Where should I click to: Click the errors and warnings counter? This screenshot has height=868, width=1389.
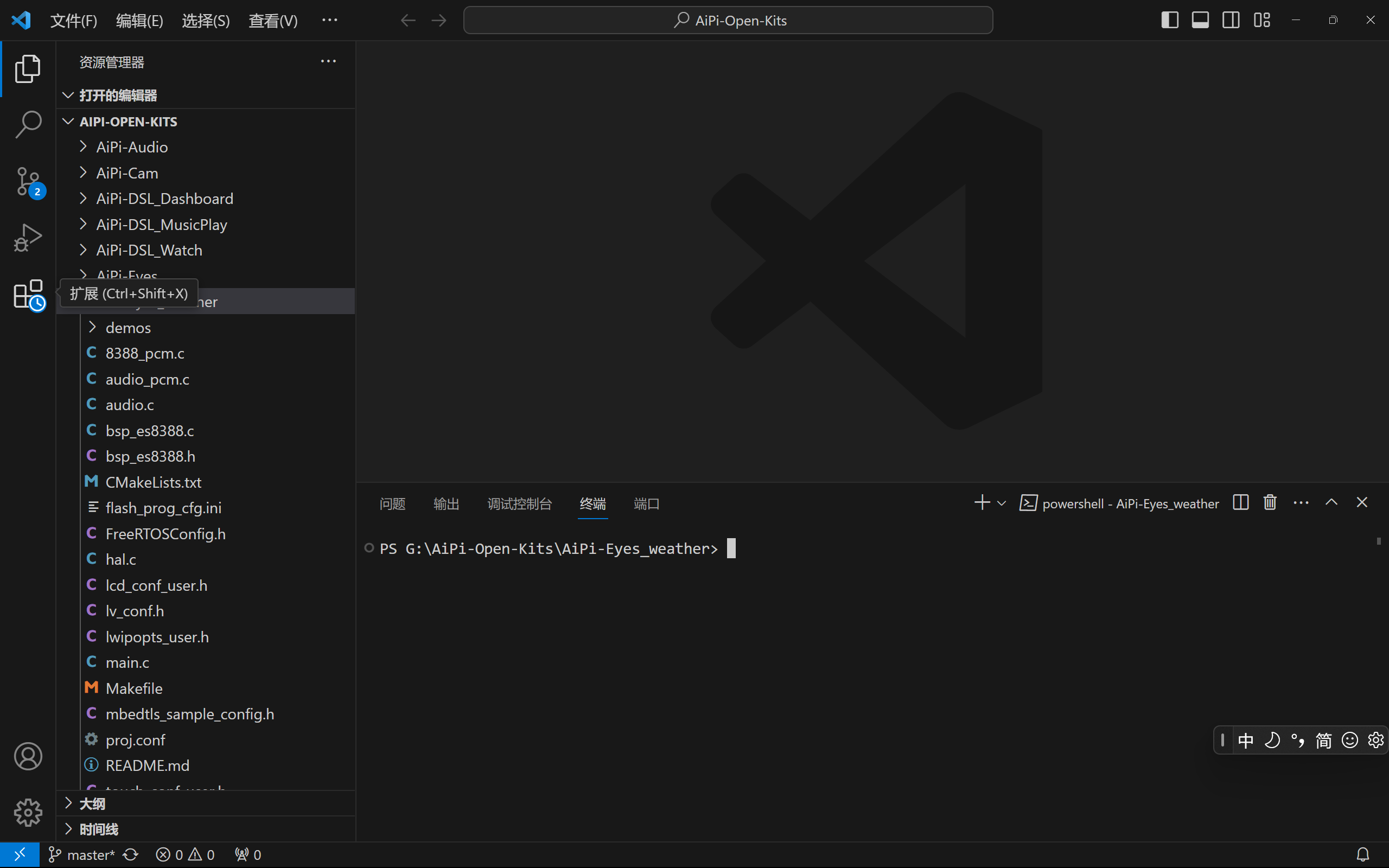(185, 855)
